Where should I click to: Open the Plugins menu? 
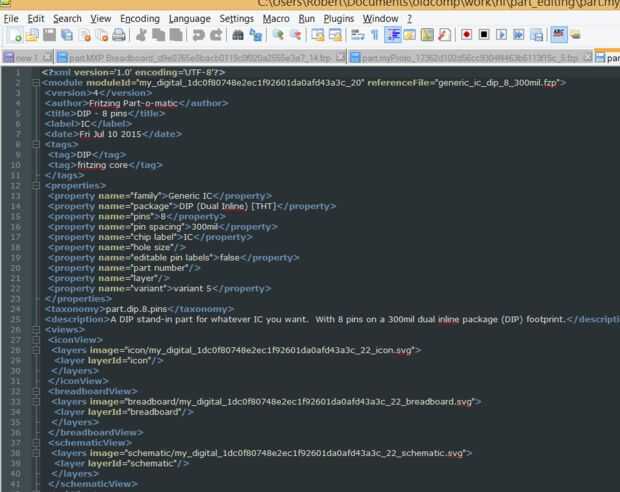(338, 19)
